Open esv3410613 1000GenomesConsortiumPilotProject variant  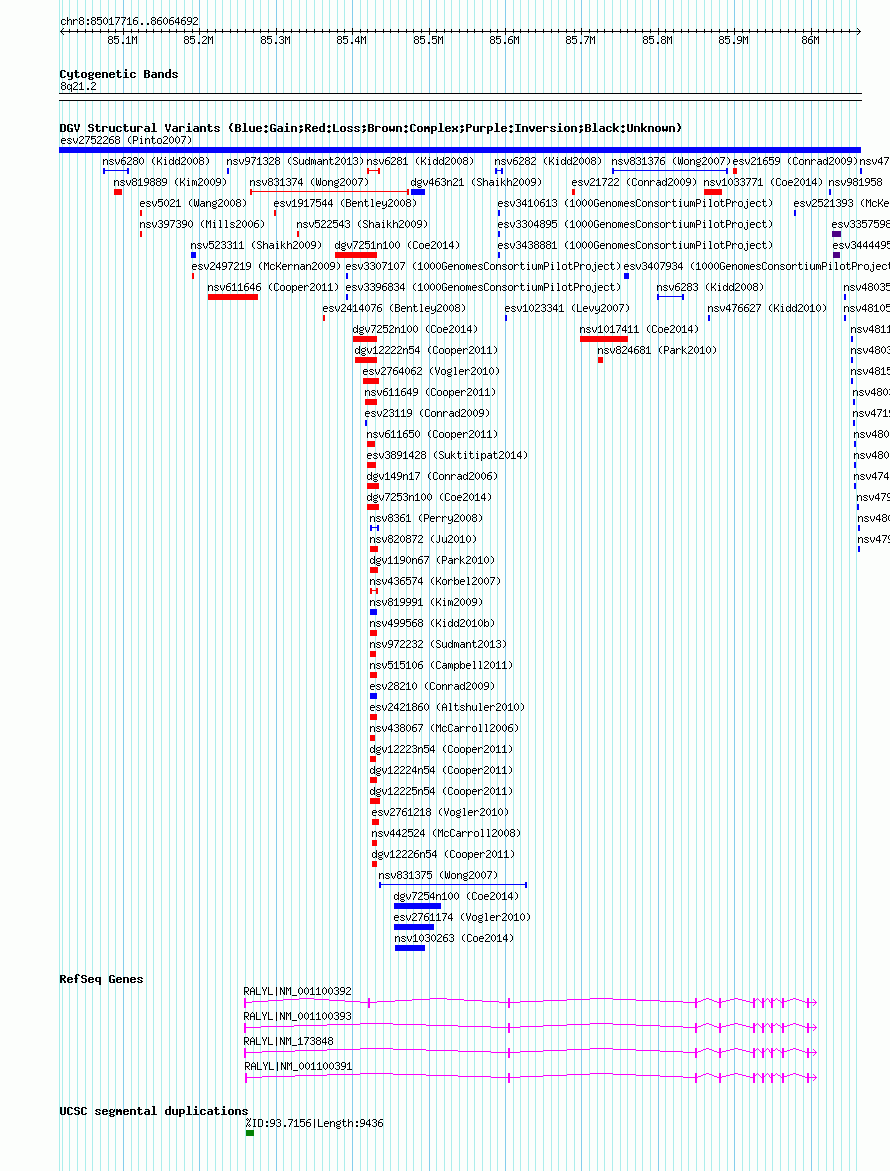(635, 204)
